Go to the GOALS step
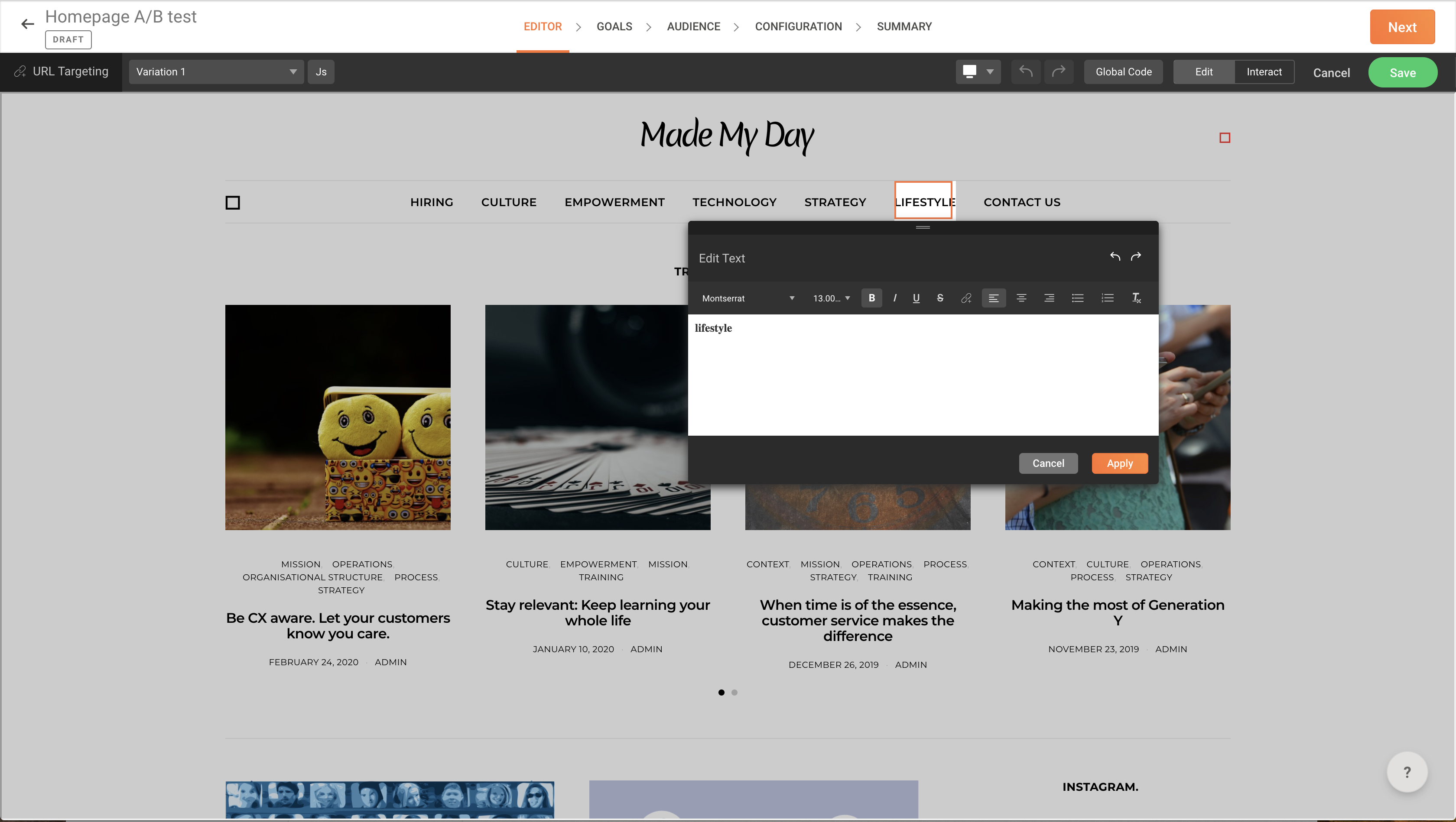 [614, 26]
